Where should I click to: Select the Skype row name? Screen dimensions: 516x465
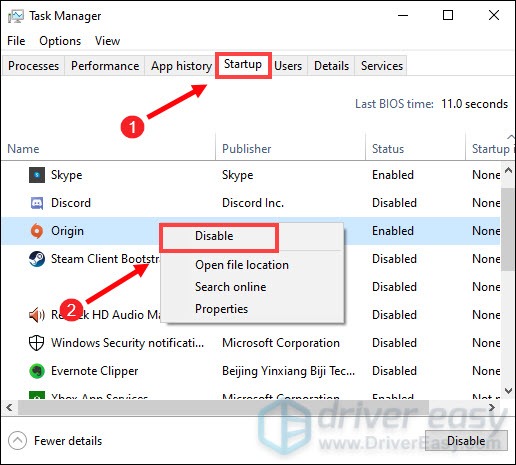[66, 175]
